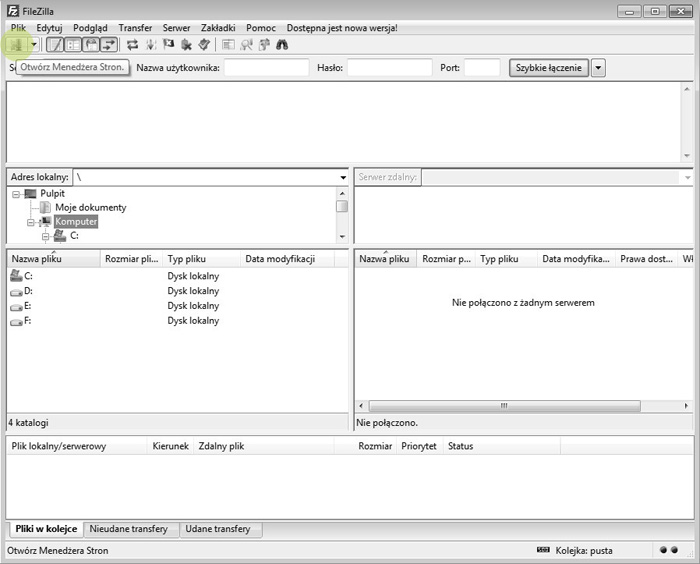Reconnect to the last server icon
The height and width of the screenshot is (564, 700).
(x=204, y=45)
